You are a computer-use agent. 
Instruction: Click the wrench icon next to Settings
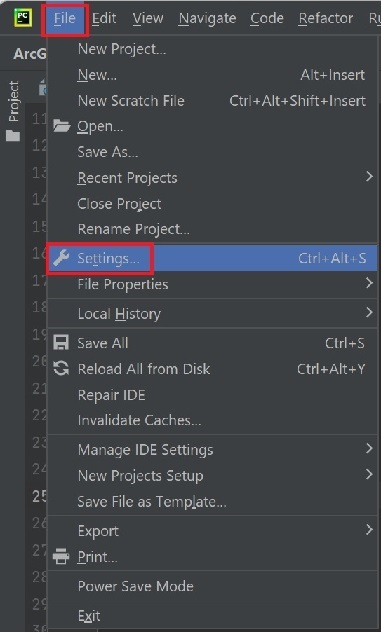(61, 258)
